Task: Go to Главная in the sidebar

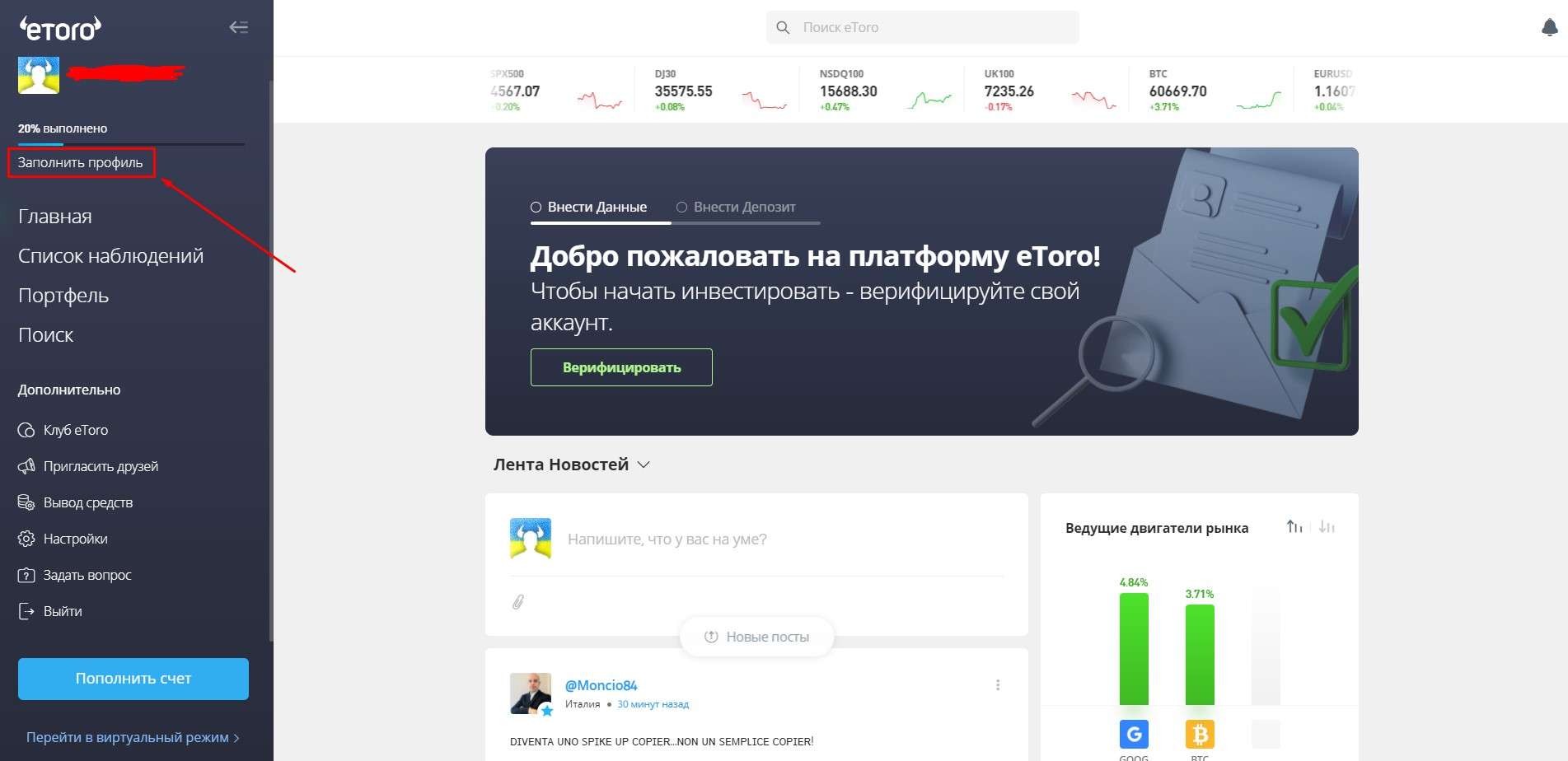Action: (x=55, y=217)
